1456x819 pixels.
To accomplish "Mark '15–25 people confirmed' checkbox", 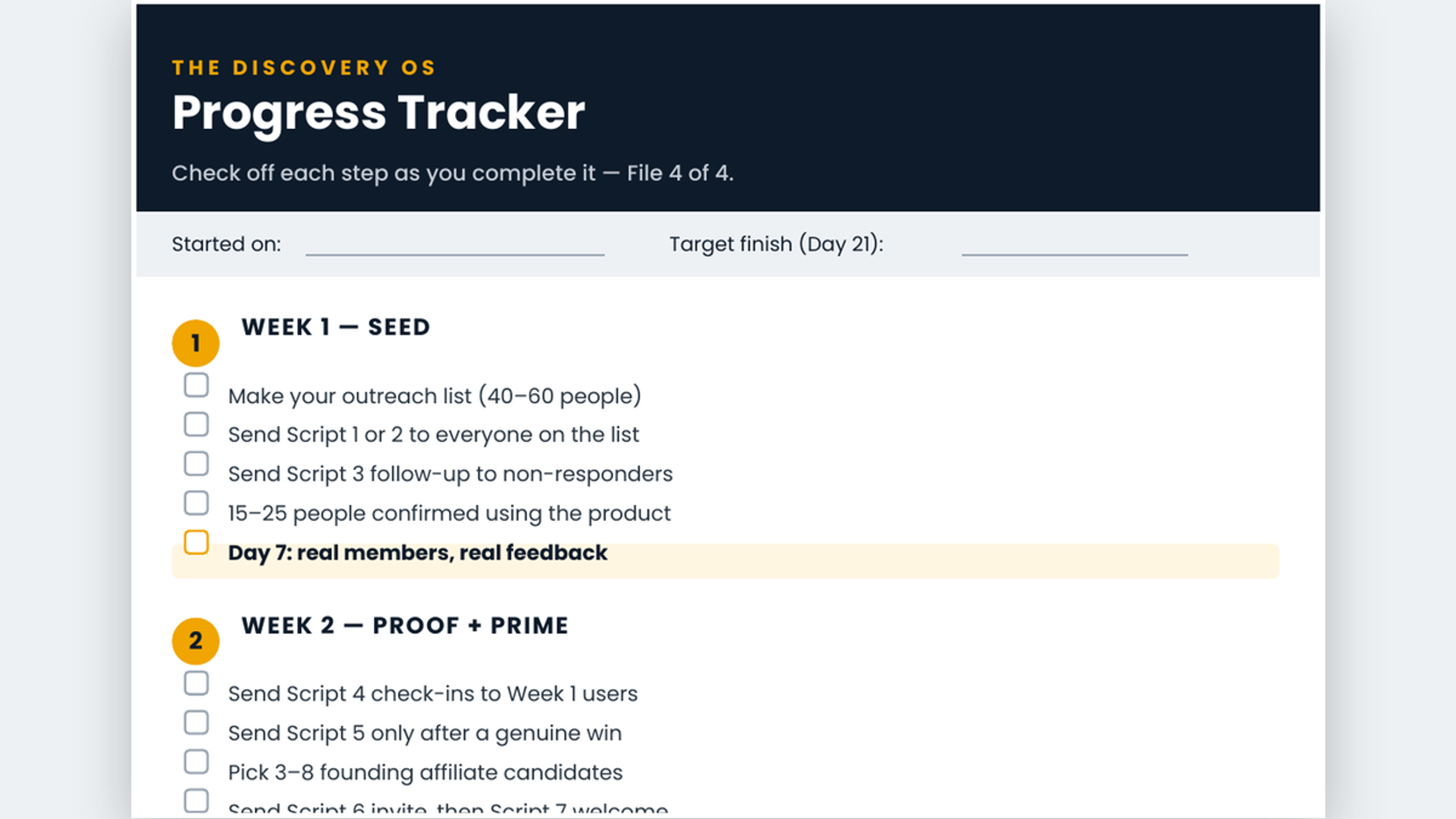I will [x=196, y=503].
